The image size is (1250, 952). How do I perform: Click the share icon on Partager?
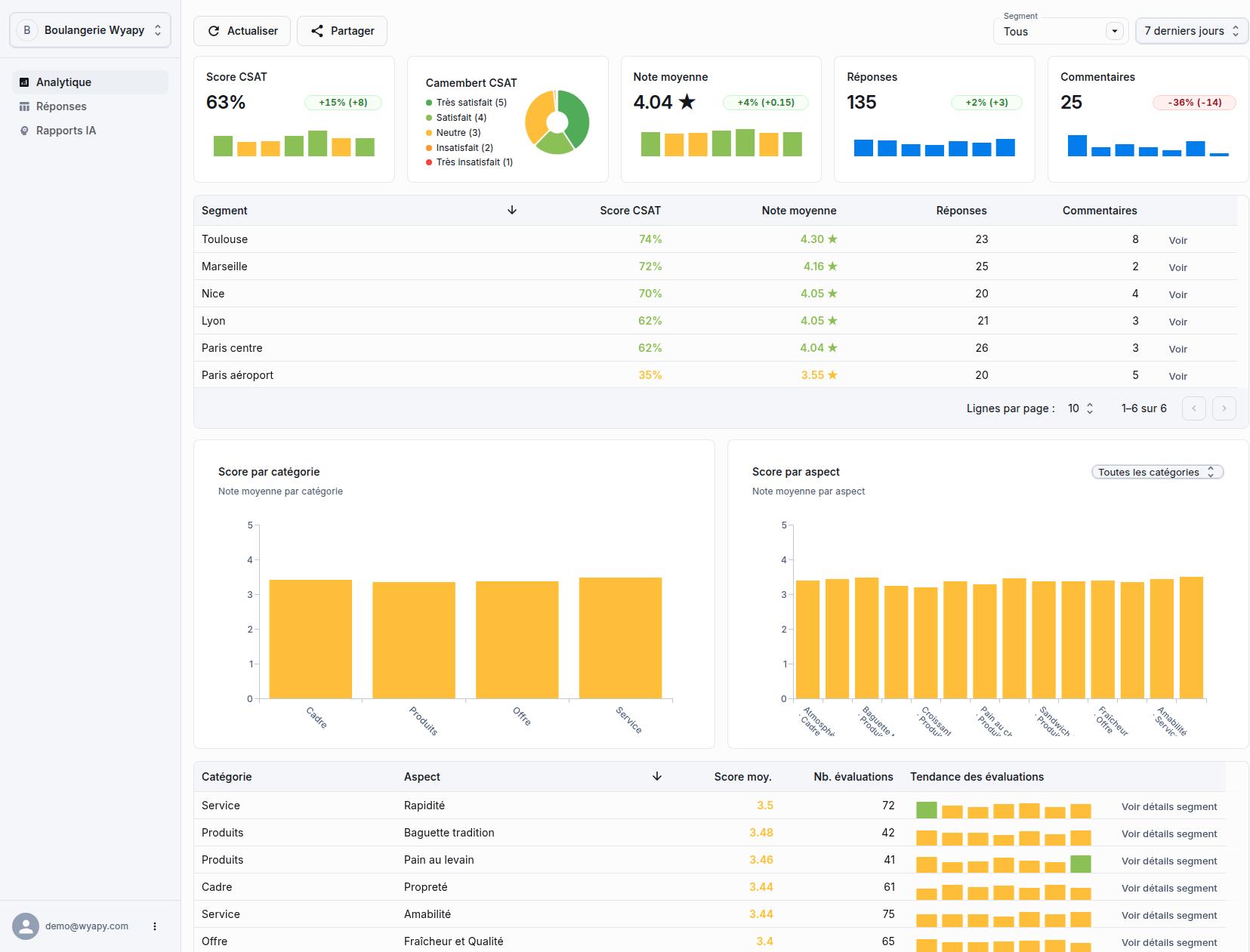(317, 31)
